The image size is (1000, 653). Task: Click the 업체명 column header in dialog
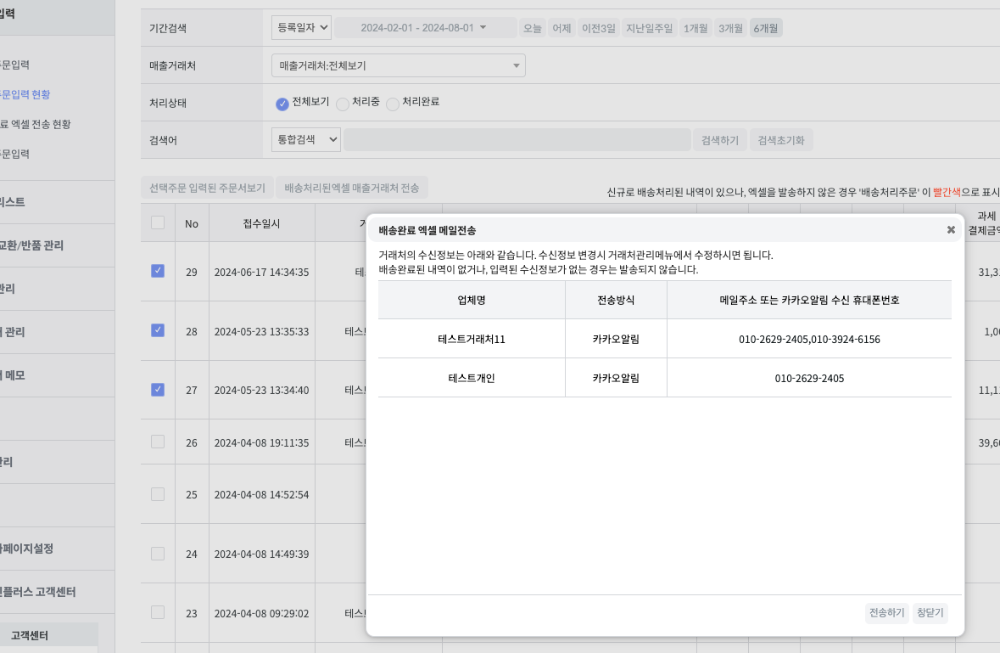click(x=471, y=300)
